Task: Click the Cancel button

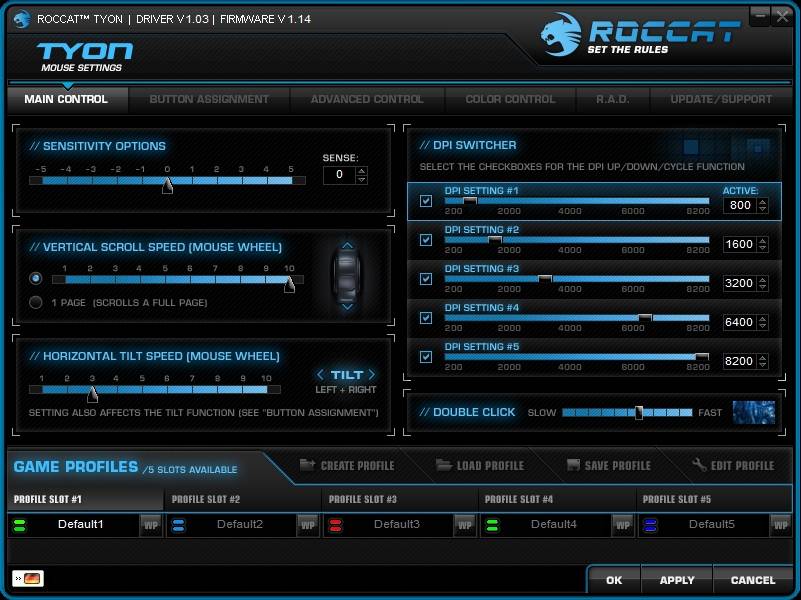Action: point(753,580)
